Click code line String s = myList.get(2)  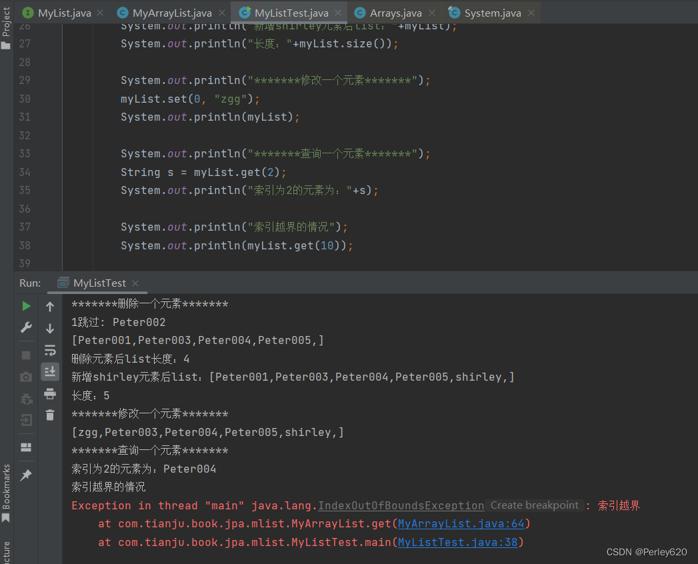(x=203, y=172)
